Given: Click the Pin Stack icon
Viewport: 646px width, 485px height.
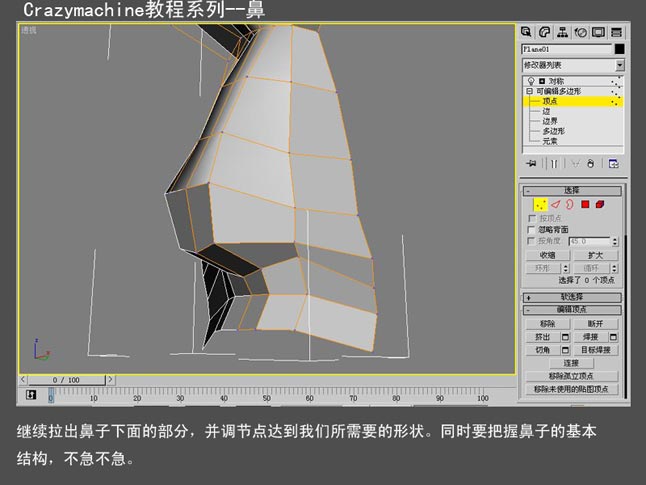Looking at the screenshot, I should tap(531, 164).
